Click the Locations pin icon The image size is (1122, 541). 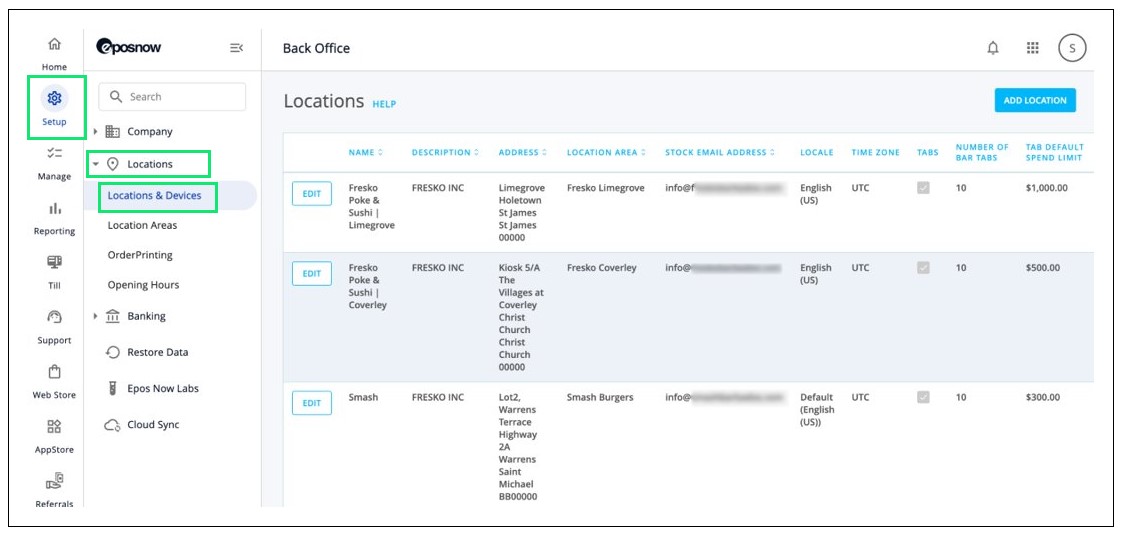112,164
